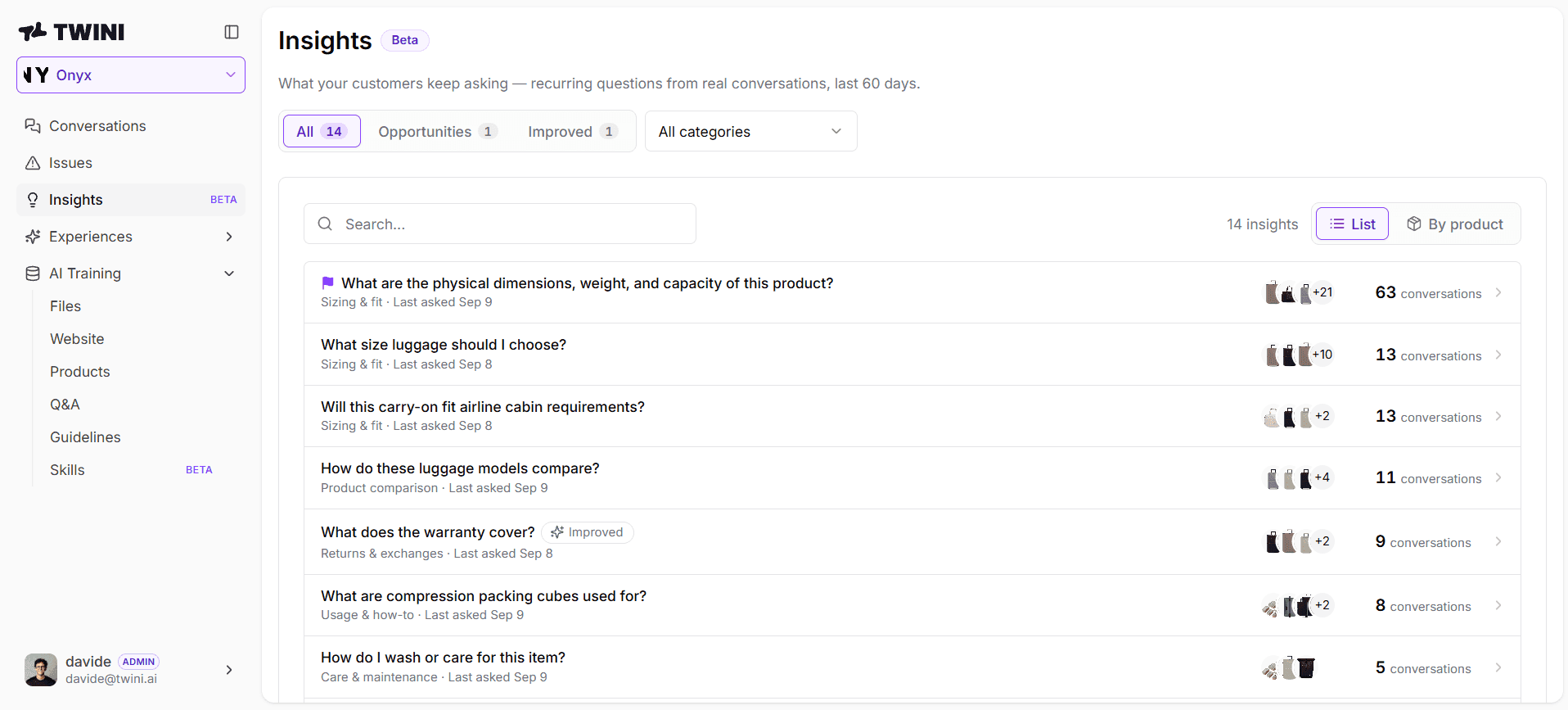
Task: Click '11 conversations' count text
Action: 1428,477
